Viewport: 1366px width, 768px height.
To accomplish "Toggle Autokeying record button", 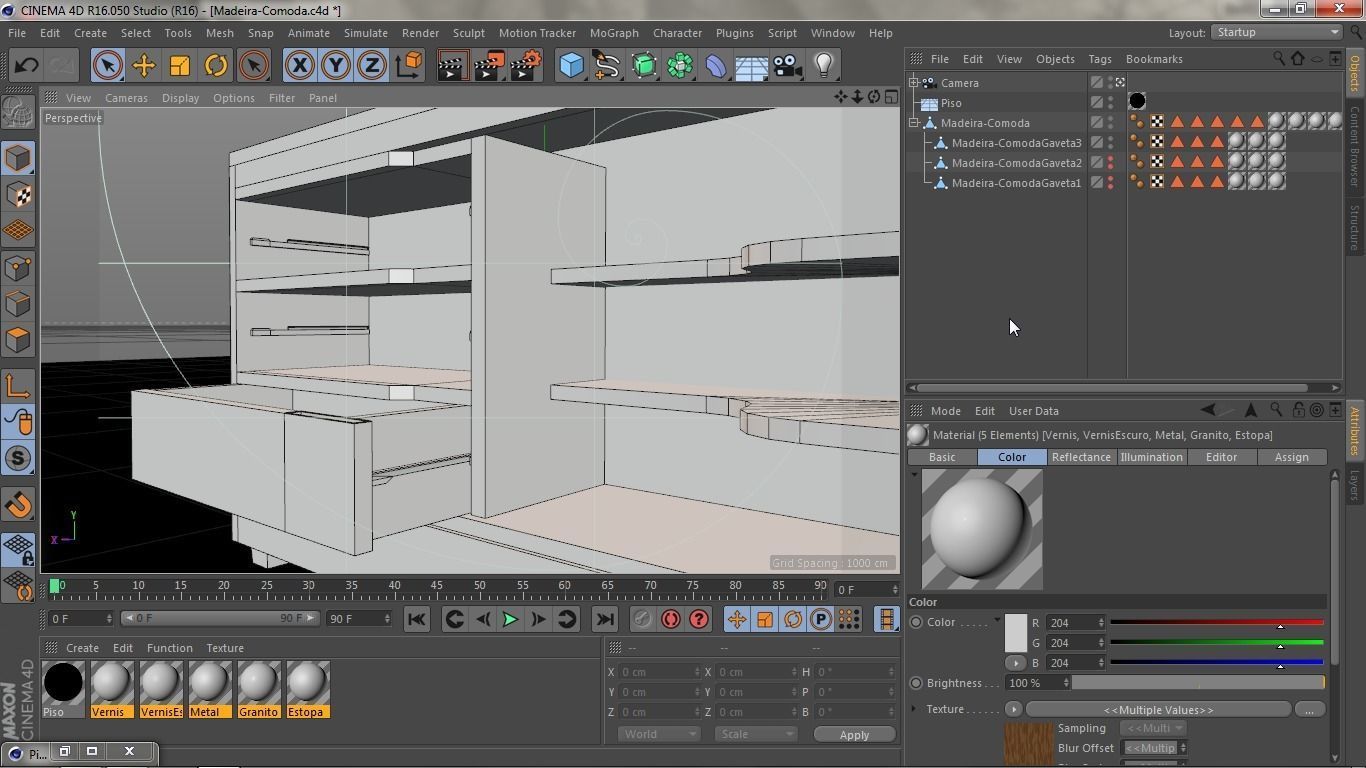I will [x=670, y=619].
